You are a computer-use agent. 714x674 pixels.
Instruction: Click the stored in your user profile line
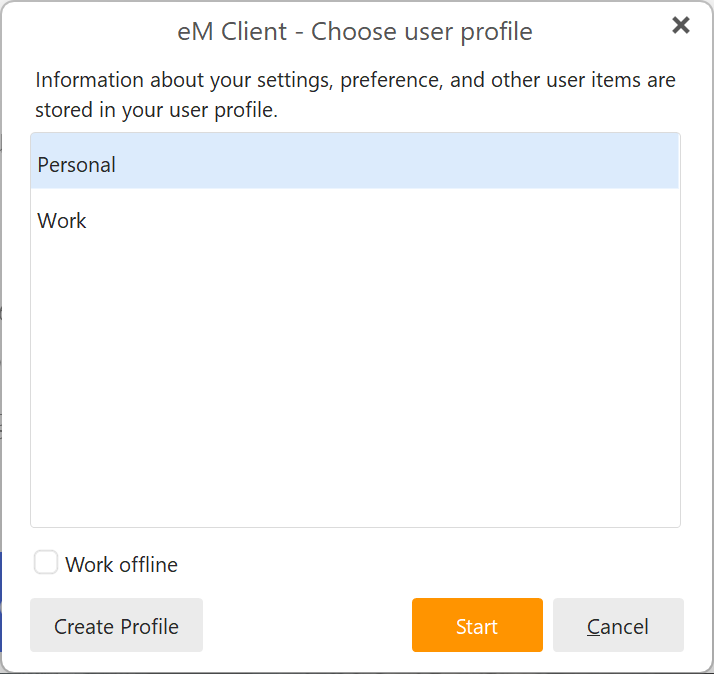point(156,110)
